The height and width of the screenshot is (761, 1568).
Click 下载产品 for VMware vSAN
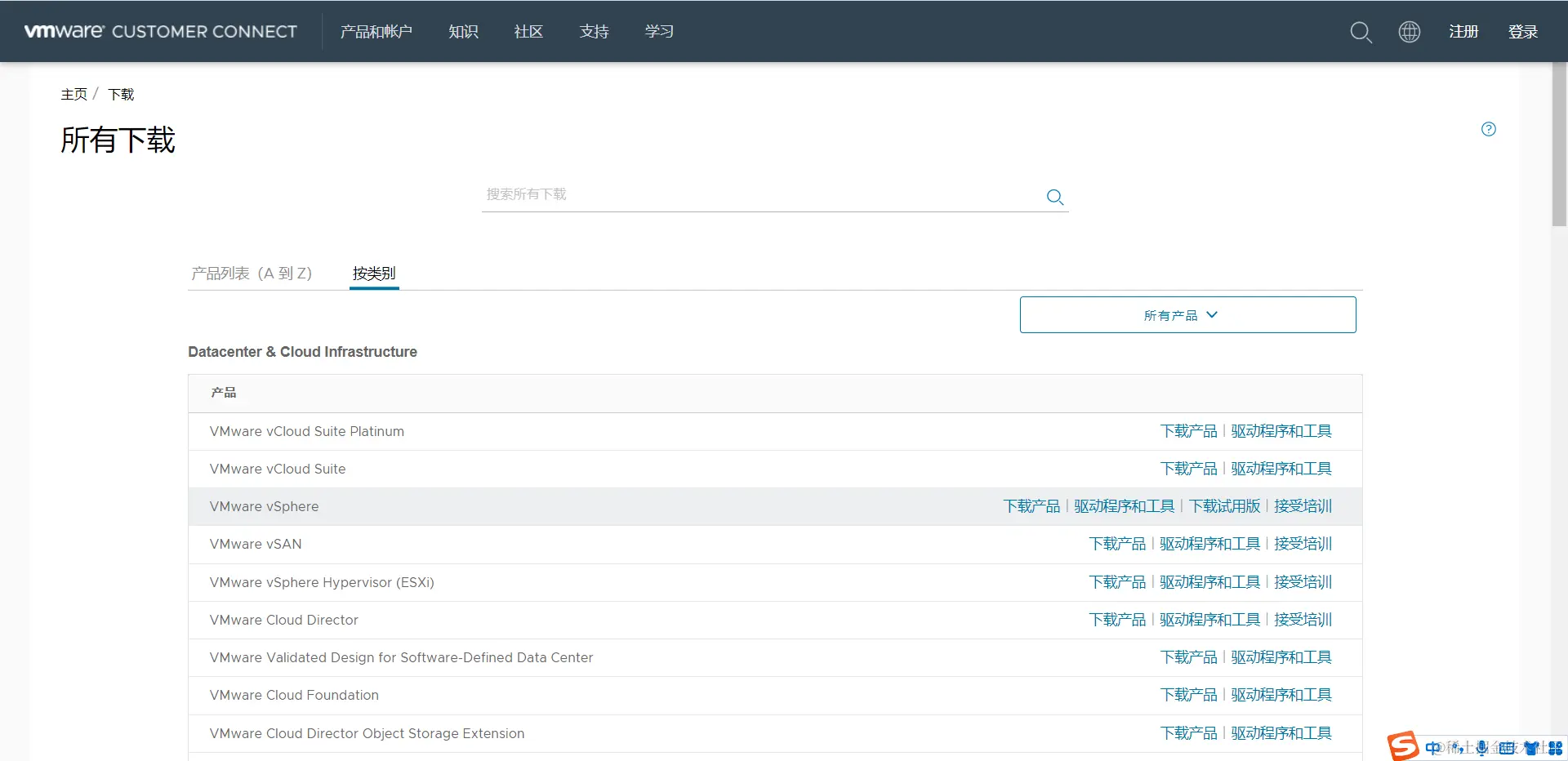(1117, 544)
